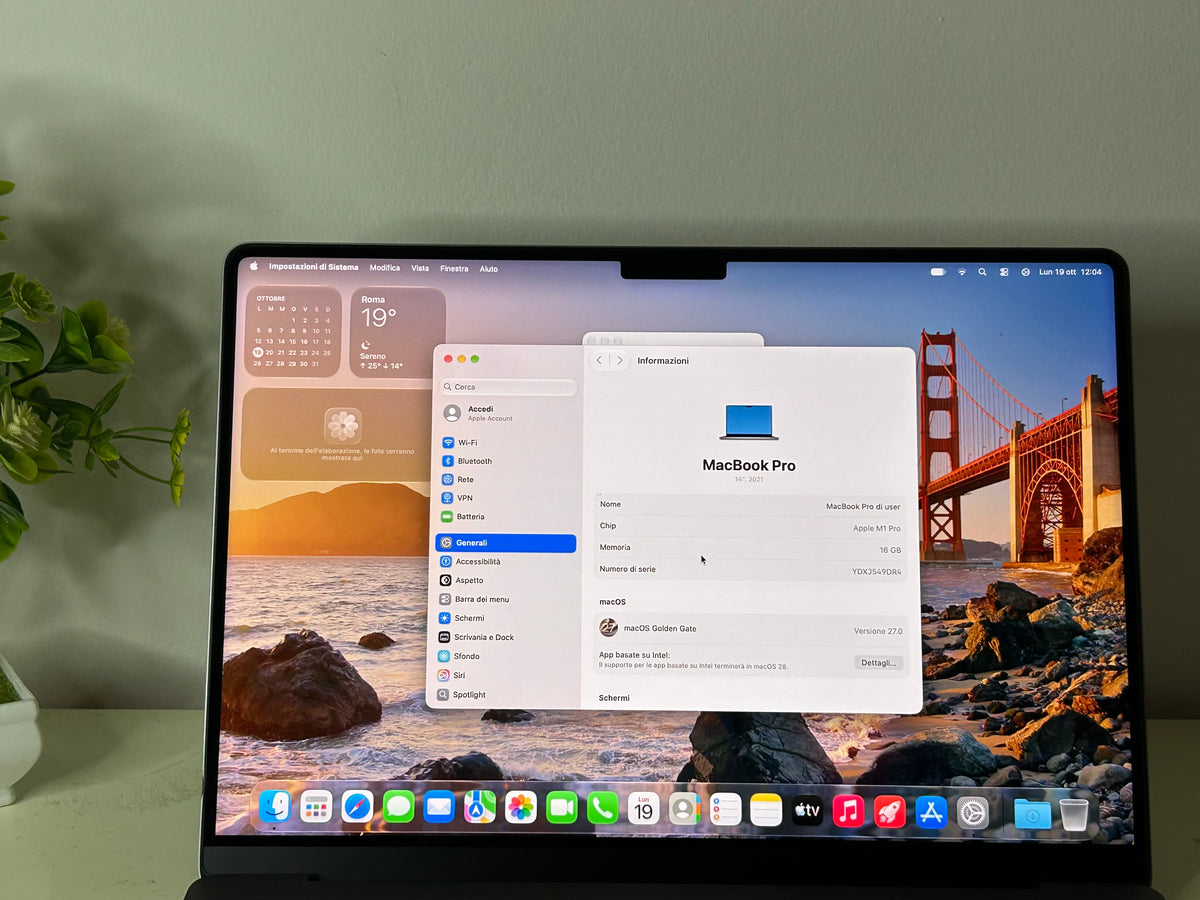Open the Vista menu
This screenshot has height=900, width=1200.
(420, 268)
